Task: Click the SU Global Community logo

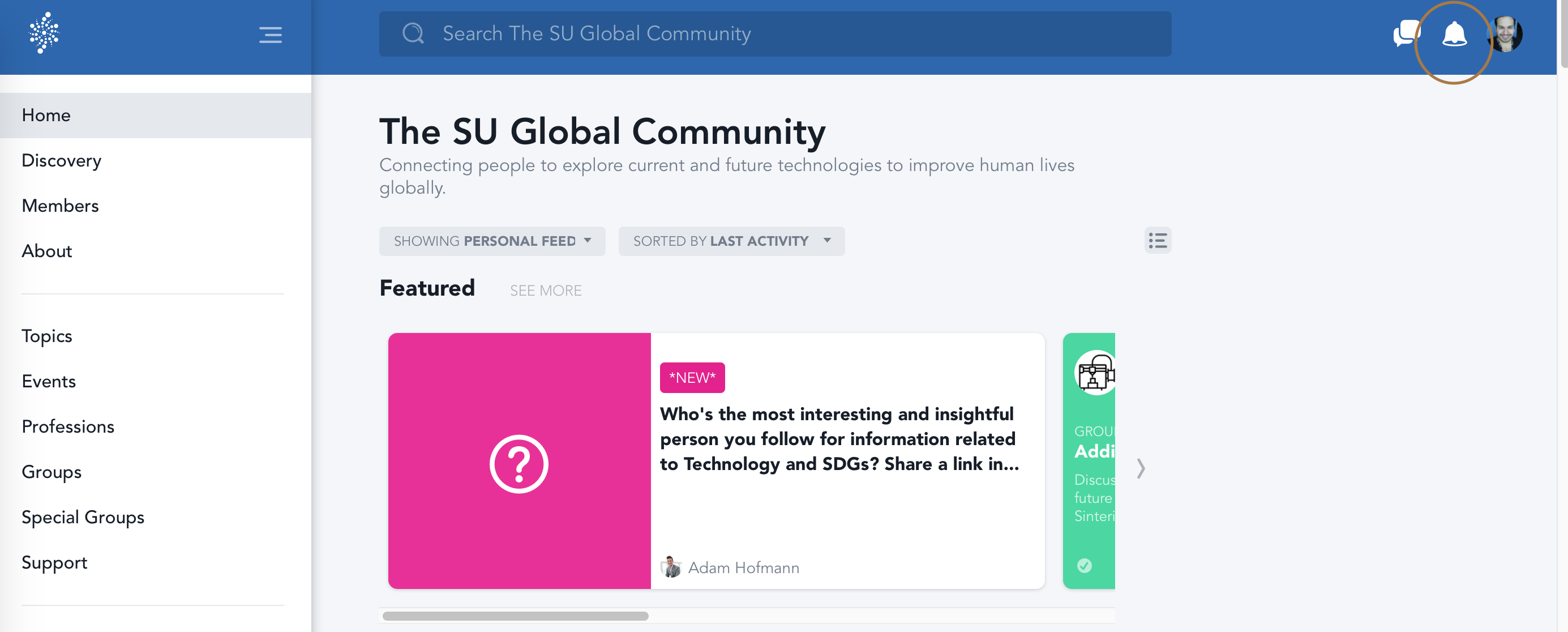Action: click(x=44, y=33)
